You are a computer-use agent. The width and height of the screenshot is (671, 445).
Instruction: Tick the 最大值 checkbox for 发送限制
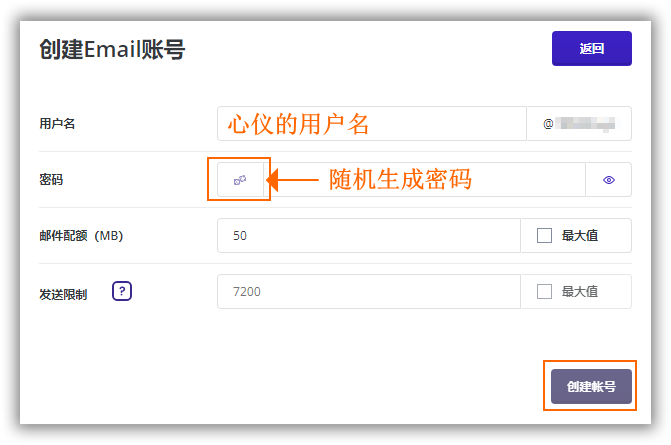pos(545,292)
